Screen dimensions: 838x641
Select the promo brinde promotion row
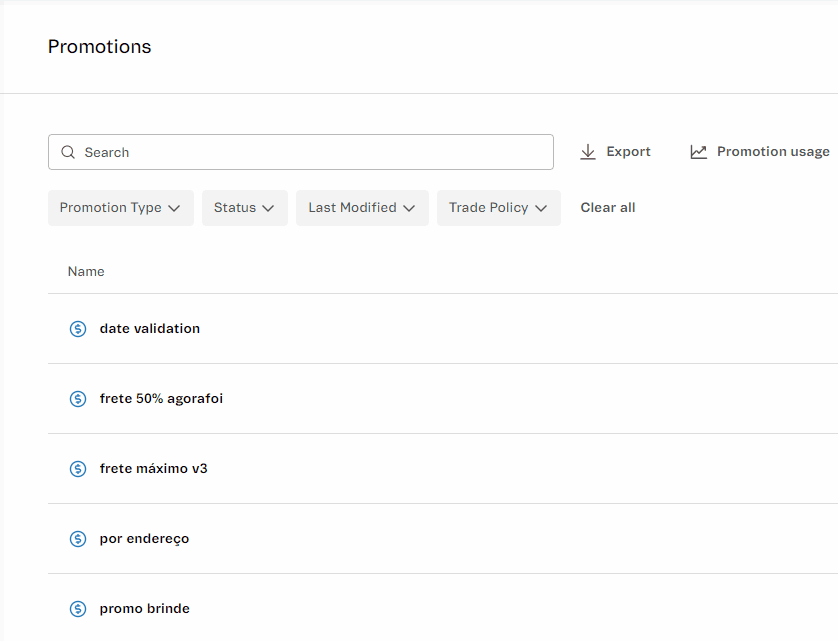point(145,609)
